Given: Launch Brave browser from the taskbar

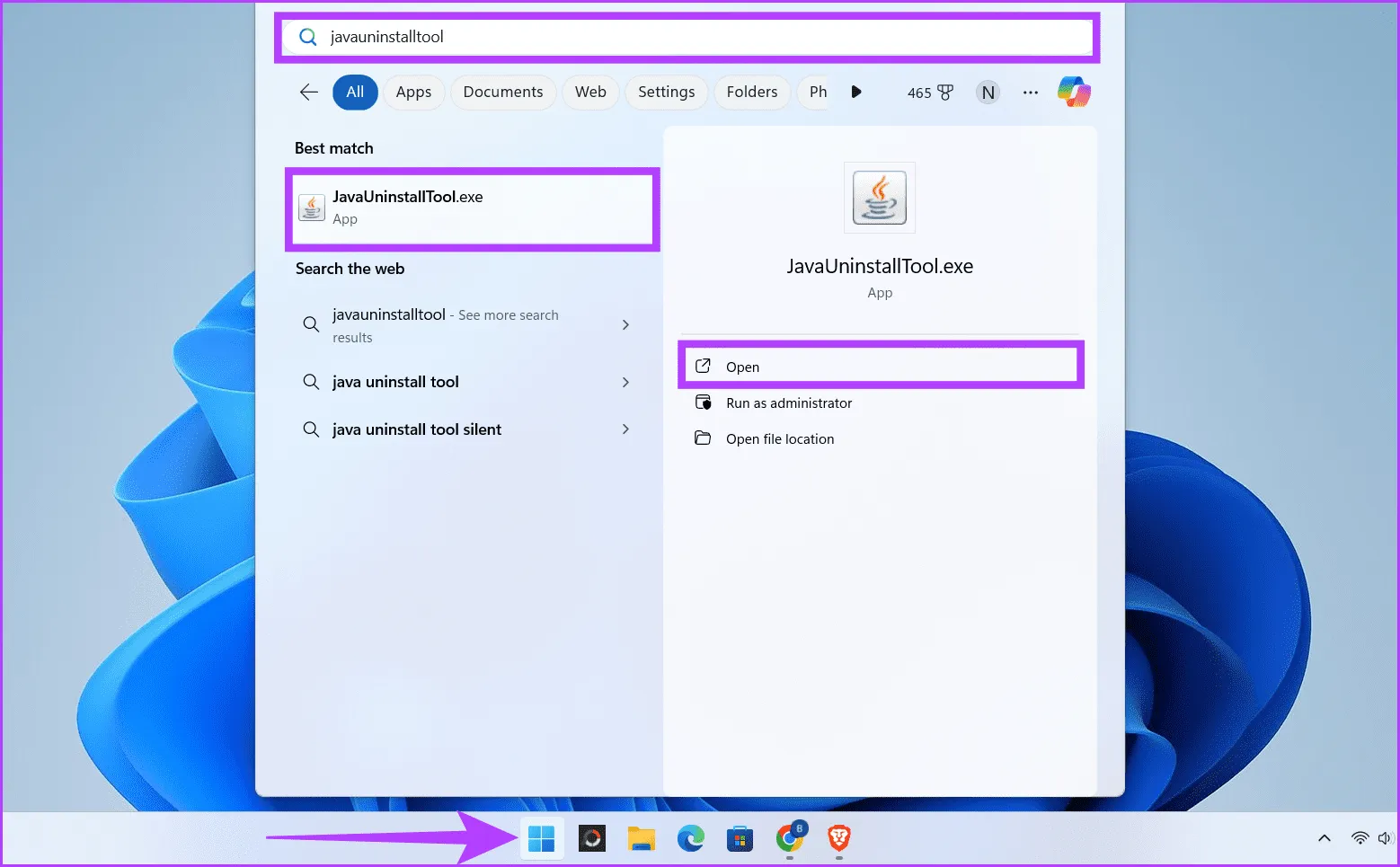Looking at the screenshot, I should point(837,838).
